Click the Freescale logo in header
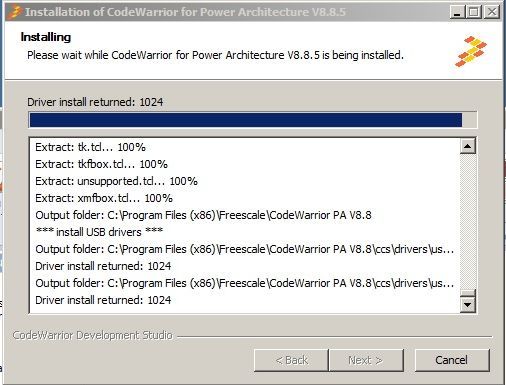Viewport: 506px width, 385px height. tap(471, 51)
